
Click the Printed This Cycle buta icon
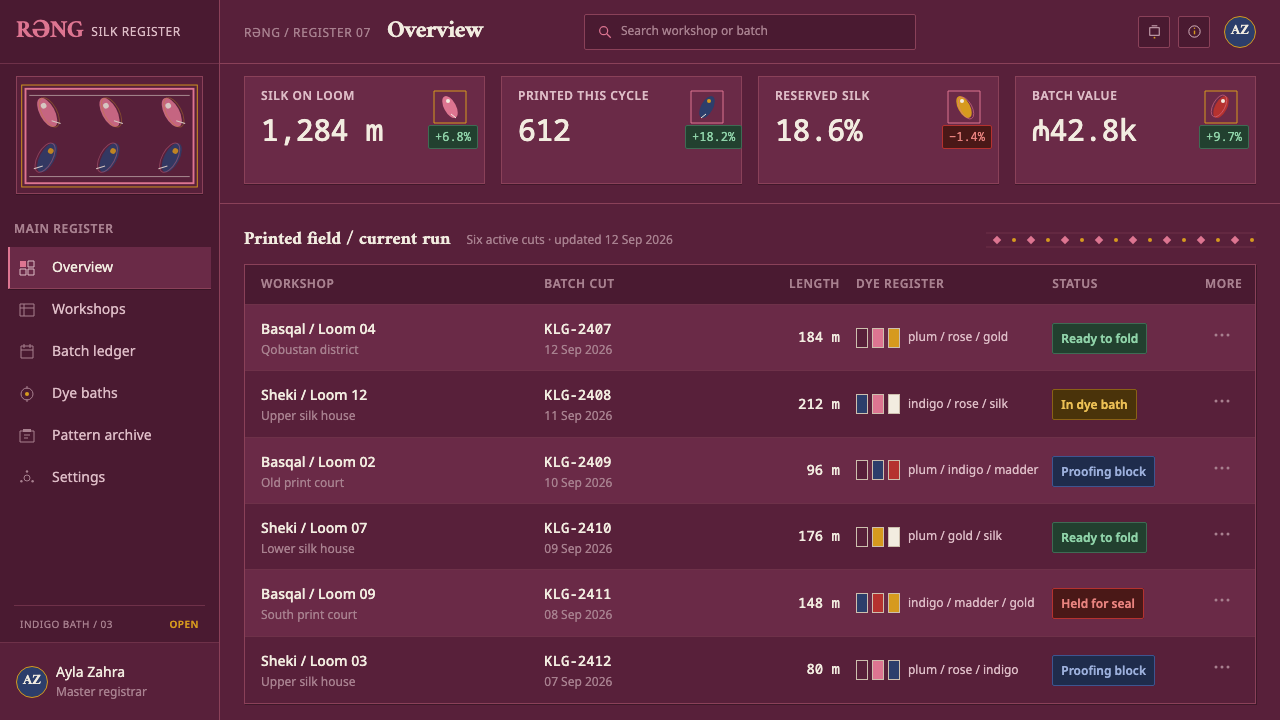pos(707,107)
